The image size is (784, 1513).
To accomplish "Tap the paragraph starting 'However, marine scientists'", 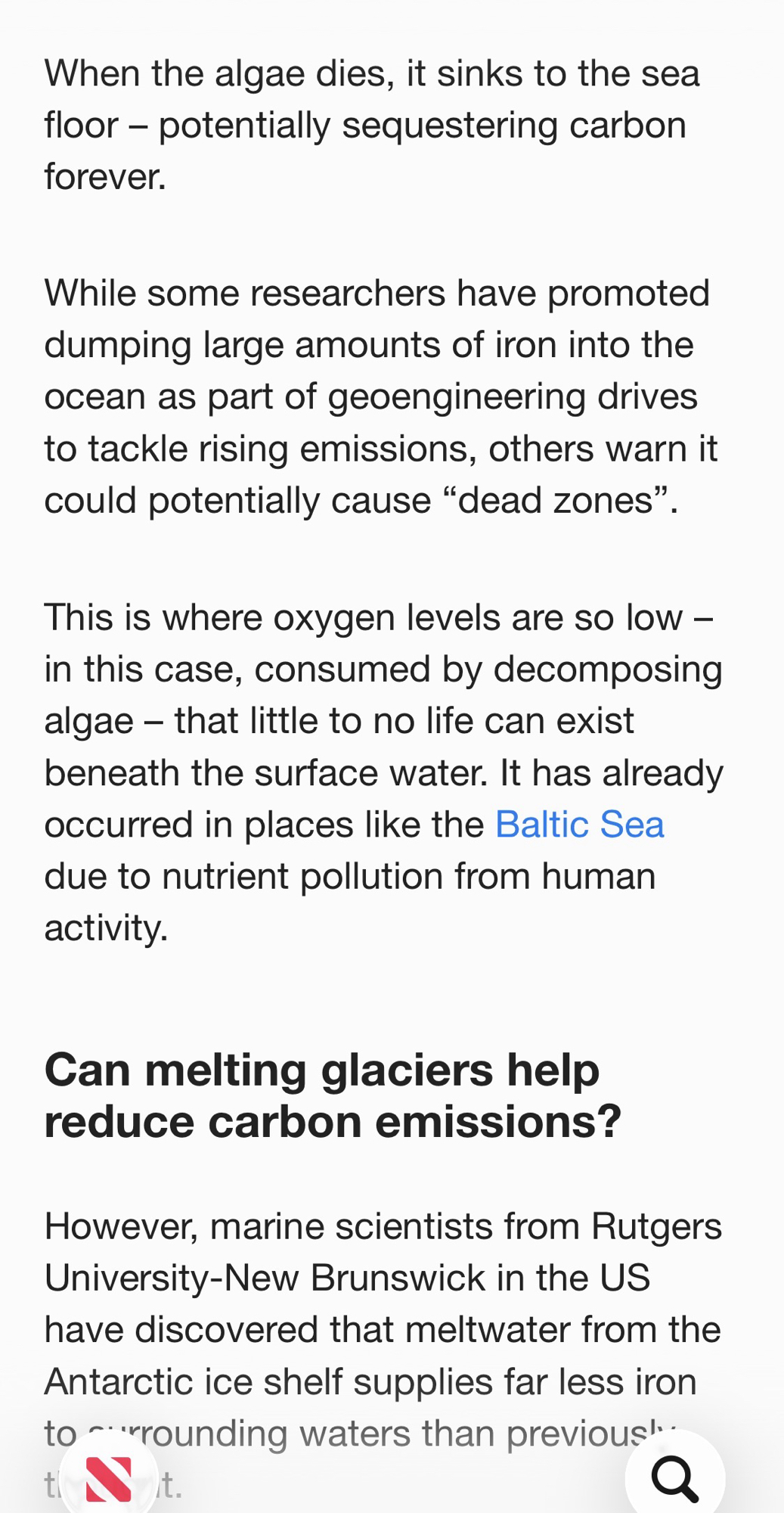I will (383, 1329).
